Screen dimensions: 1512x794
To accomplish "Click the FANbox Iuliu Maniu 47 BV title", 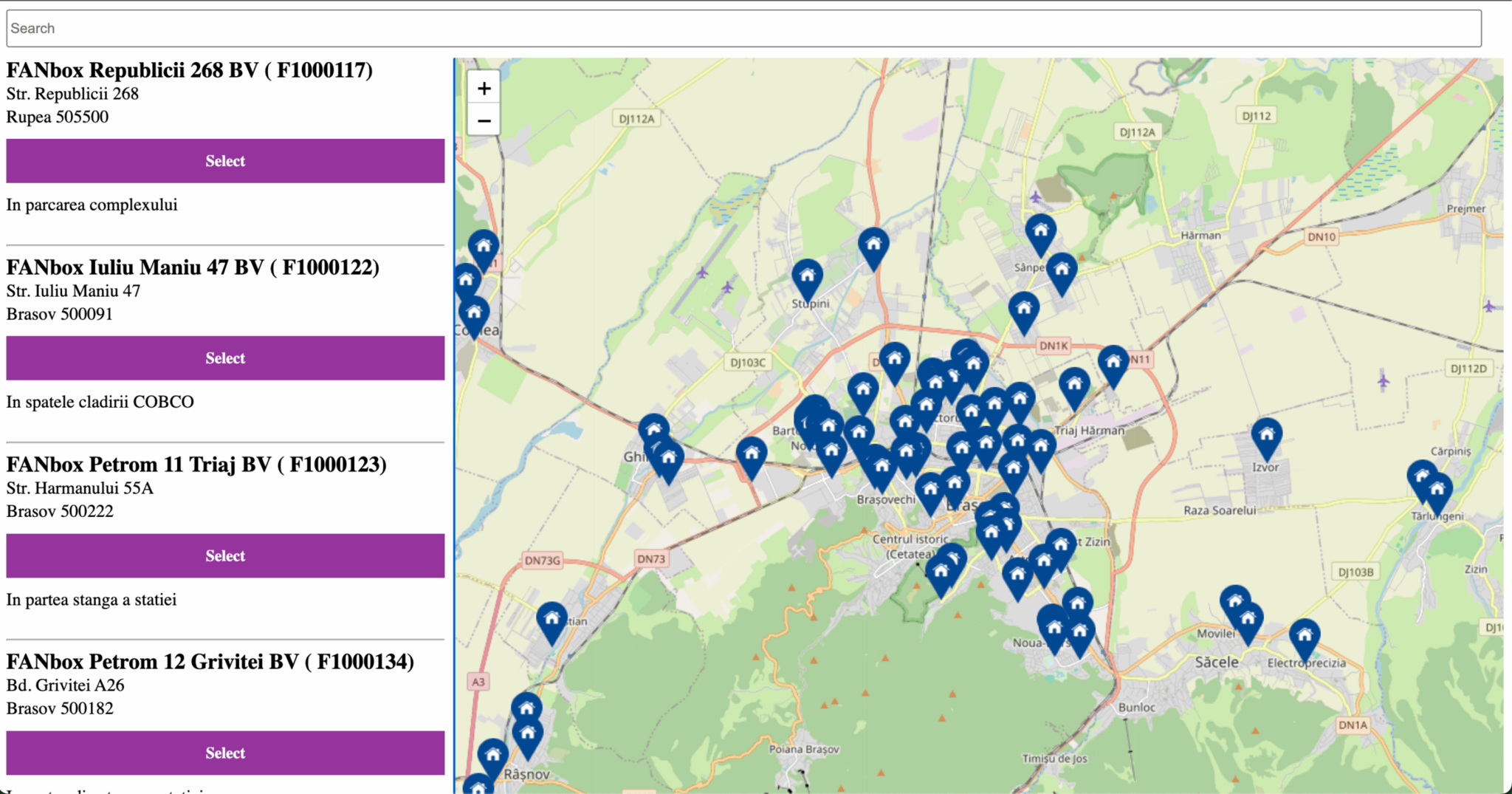I will coord(193,267).
